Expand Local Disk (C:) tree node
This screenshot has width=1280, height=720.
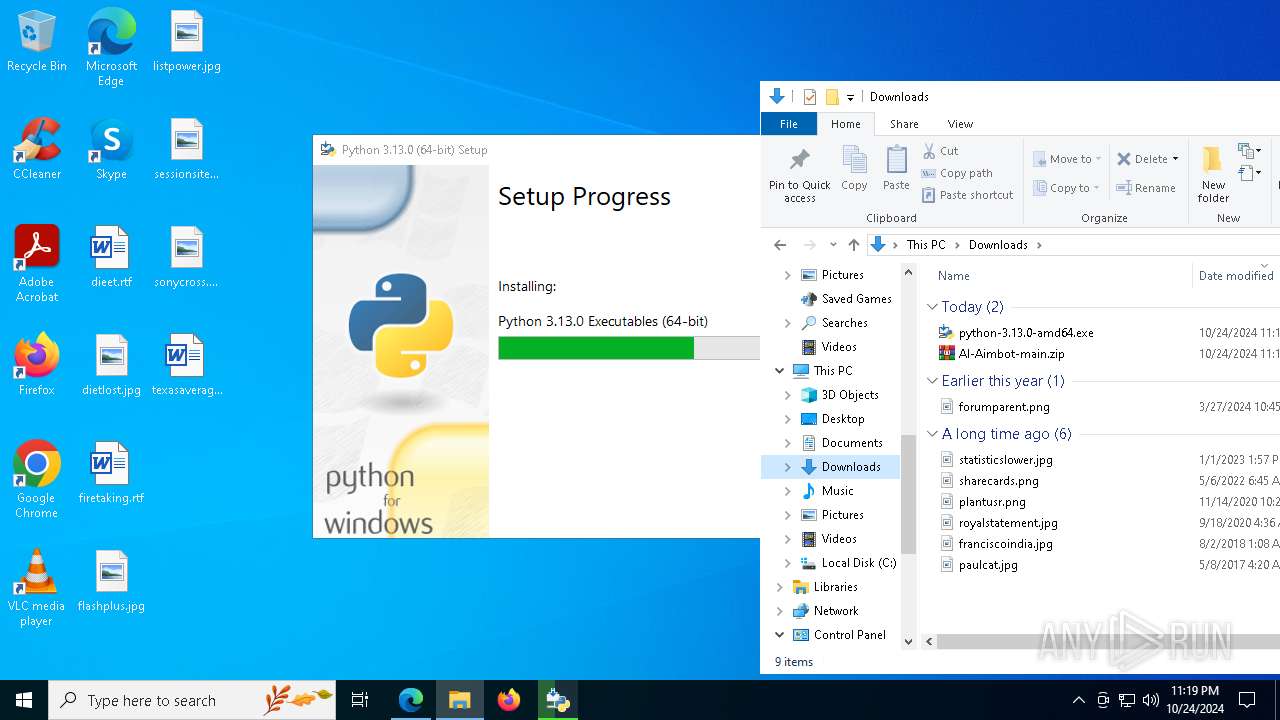787,563
